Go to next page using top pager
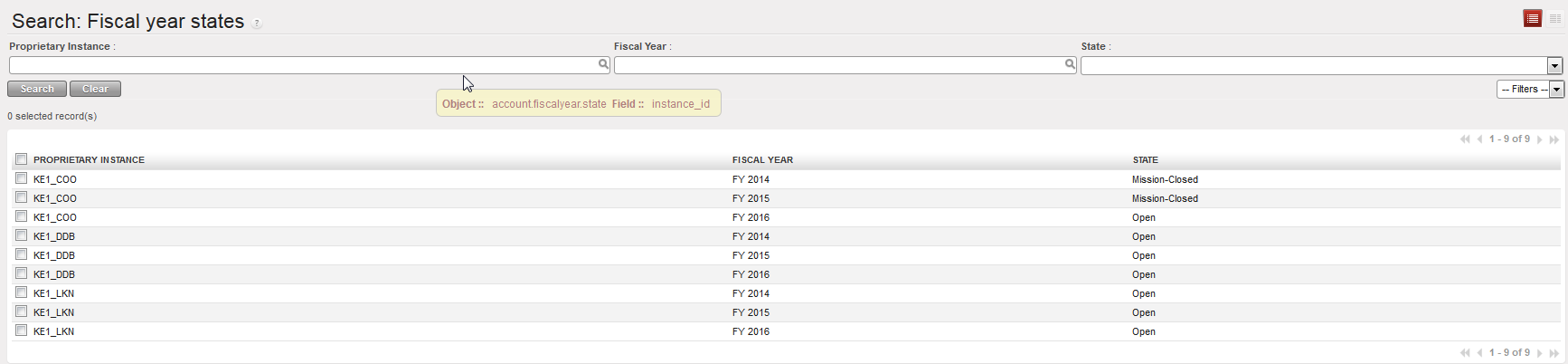Screen dimensions: 1568x364 tap(1540, 139)
